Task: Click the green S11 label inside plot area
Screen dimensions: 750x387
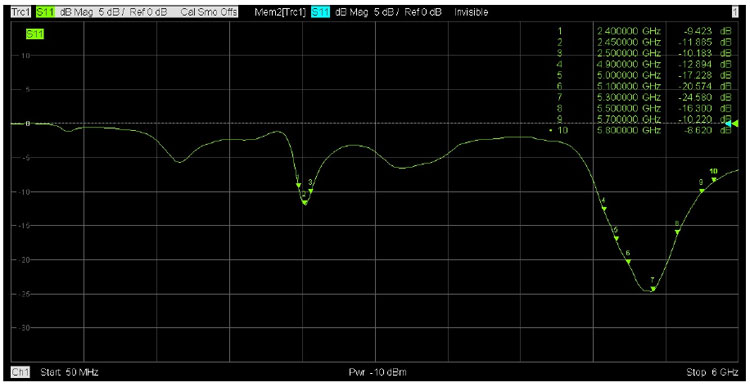Action: pyautogui.click(x=35, y=34)
